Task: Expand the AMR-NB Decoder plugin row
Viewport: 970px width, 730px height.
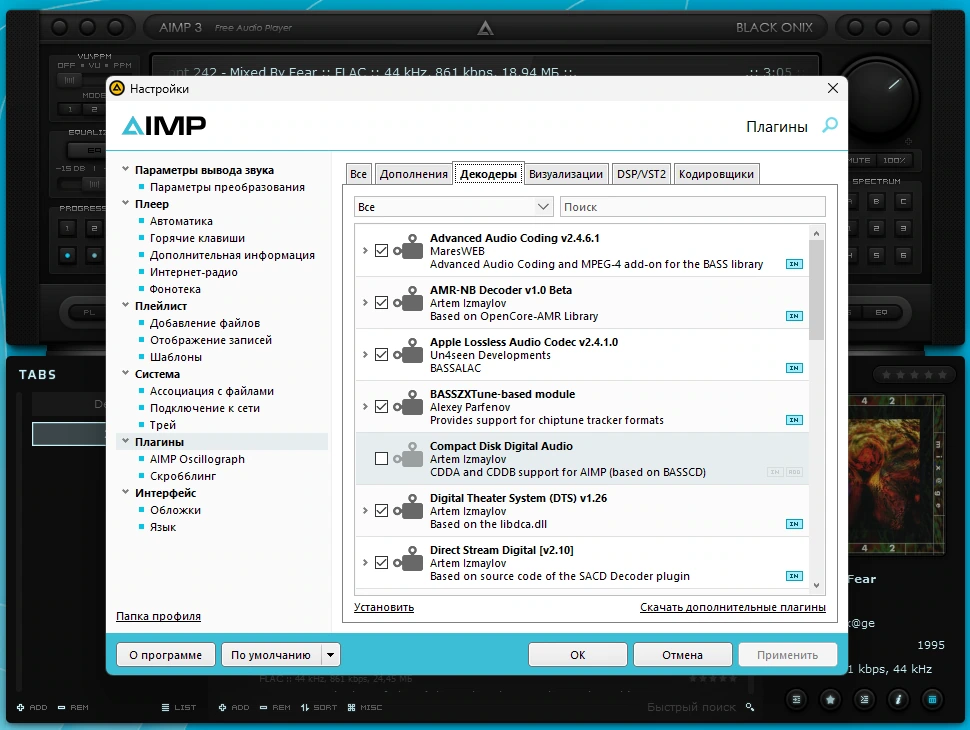Action: pyautogui.click(x=365, y=303)
